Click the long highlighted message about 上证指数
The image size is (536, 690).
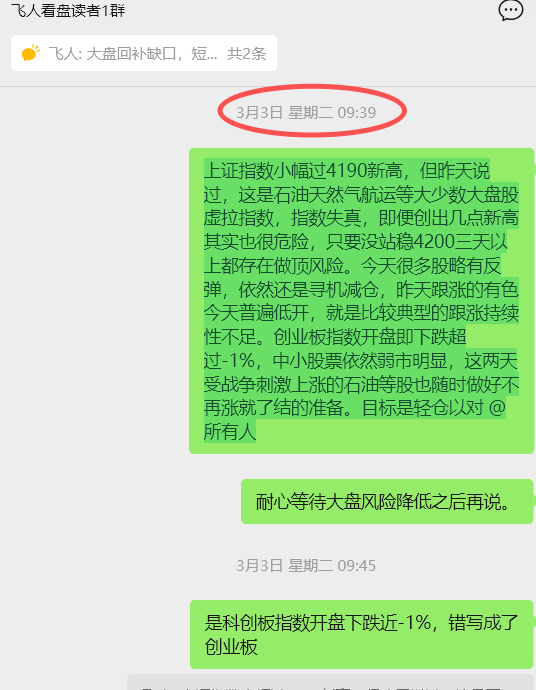pyautogui.click(x=361, y=301)
